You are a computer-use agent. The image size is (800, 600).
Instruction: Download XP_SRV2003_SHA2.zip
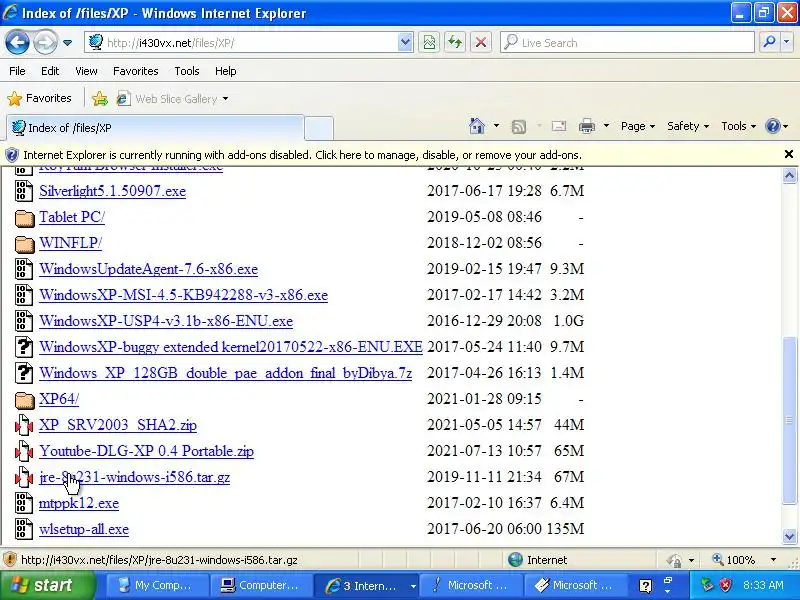(x=118, y=426)
